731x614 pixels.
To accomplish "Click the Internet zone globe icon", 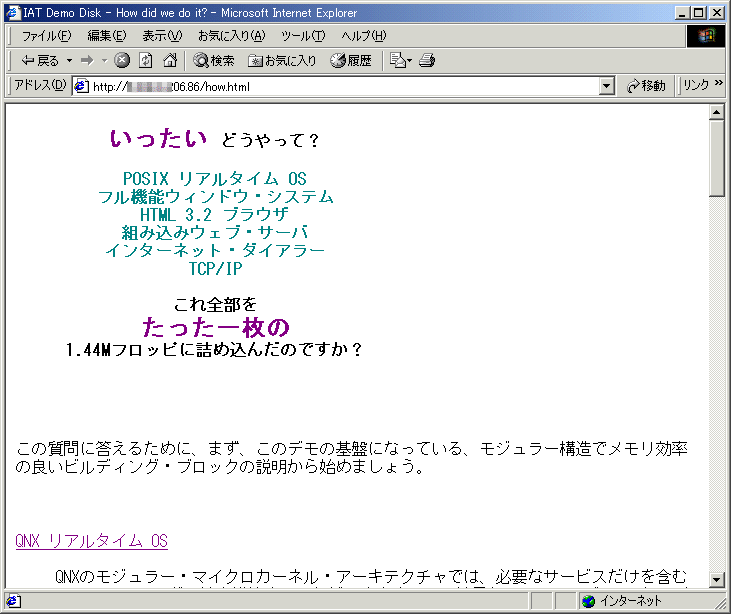I will click(x=589, y=601).
